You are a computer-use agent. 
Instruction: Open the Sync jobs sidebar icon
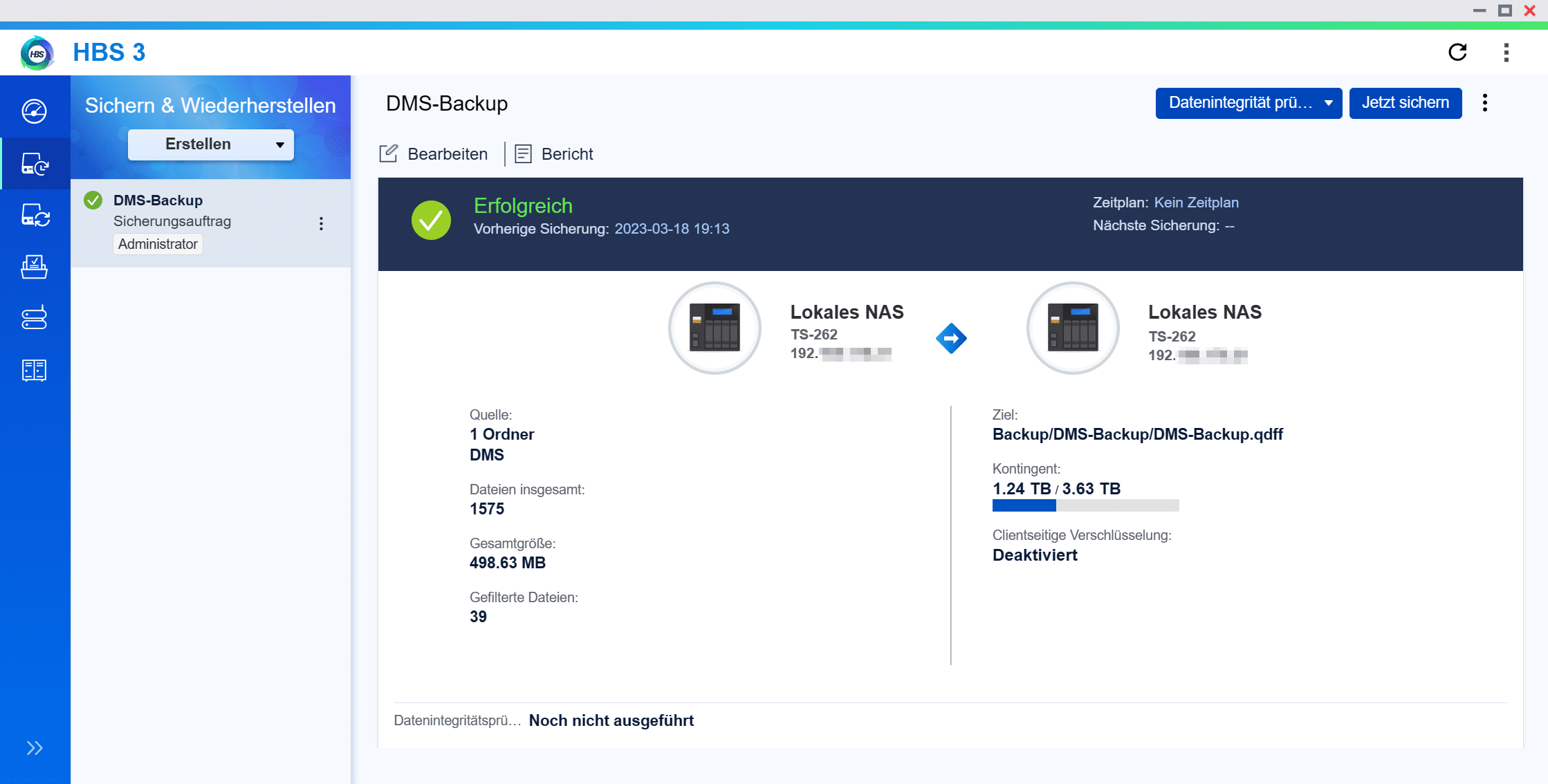click(35, 216)
